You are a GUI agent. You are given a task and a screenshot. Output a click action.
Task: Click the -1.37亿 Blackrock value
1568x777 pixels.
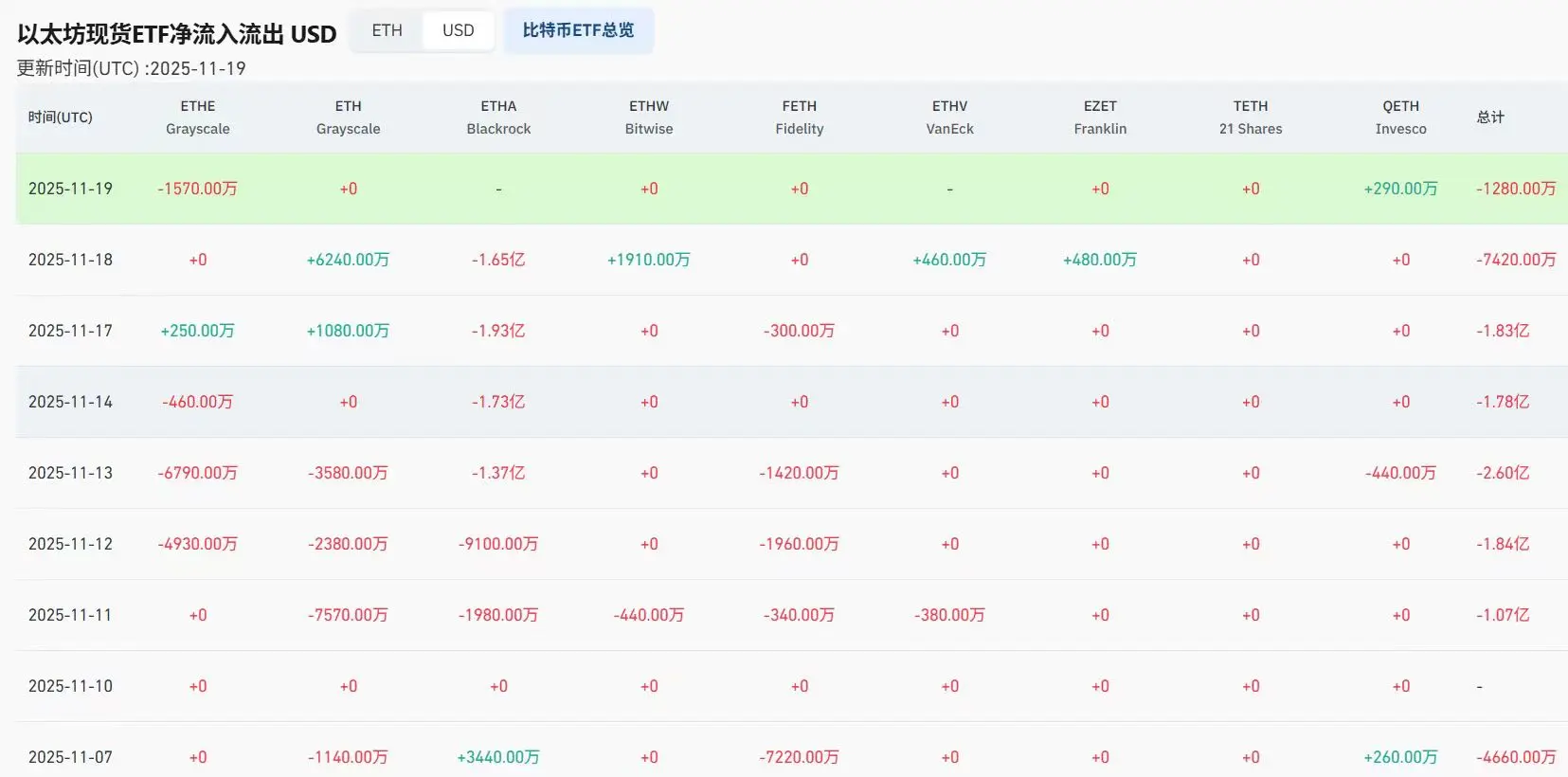[x=498, y=473]
